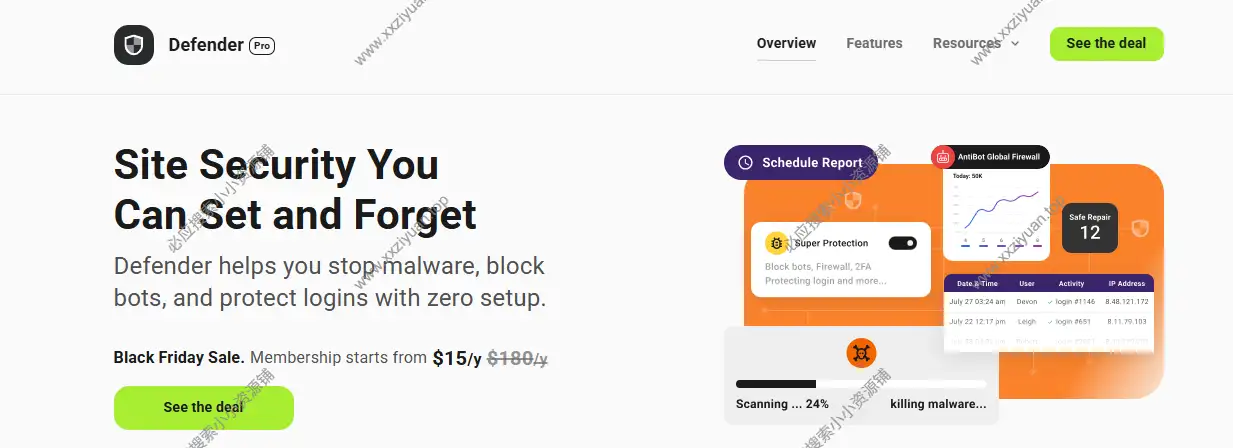This screenshot has width=1233, height=448.
Task: Click the orange skull malware icon
Action: click(861, 352)
